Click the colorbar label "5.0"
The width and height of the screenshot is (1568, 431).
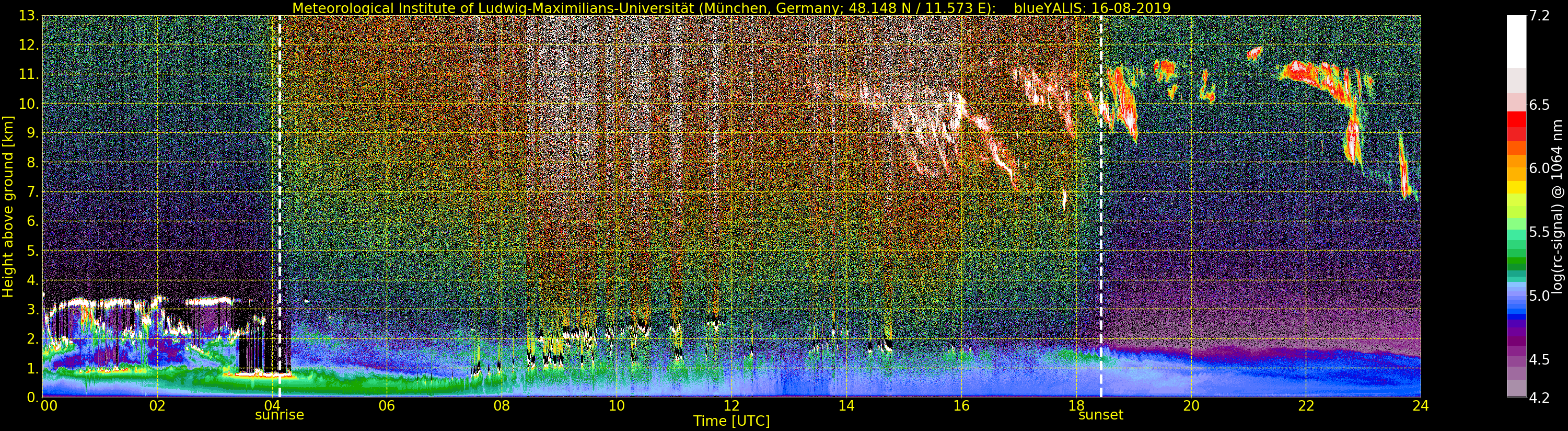tap(1539, 296)
